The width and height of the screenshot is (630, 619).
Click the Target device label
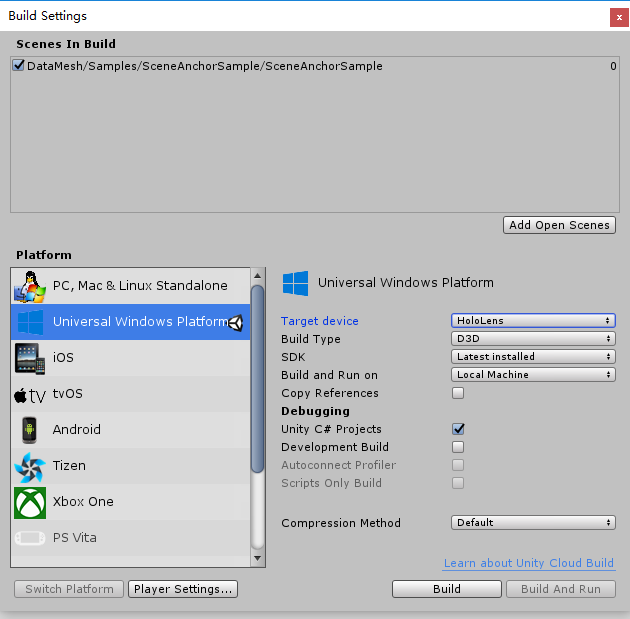click(x=320, y=321)
